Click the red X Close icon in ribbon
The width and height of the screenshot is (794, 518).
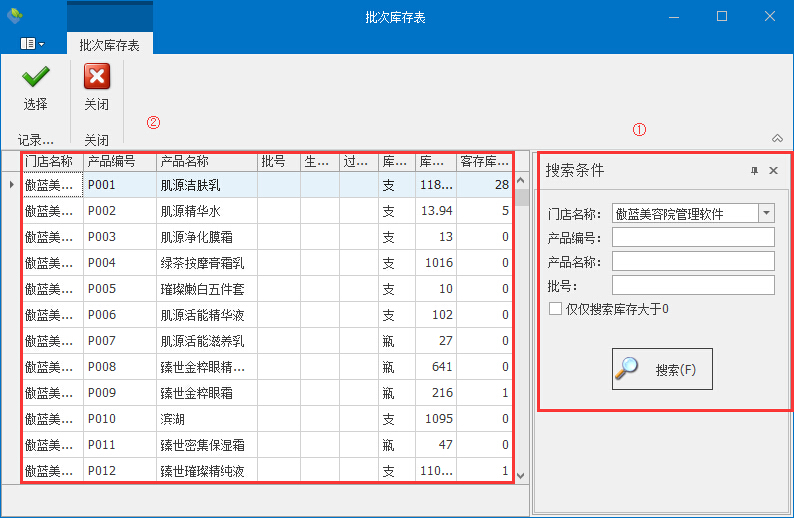(x=97, y=78)
